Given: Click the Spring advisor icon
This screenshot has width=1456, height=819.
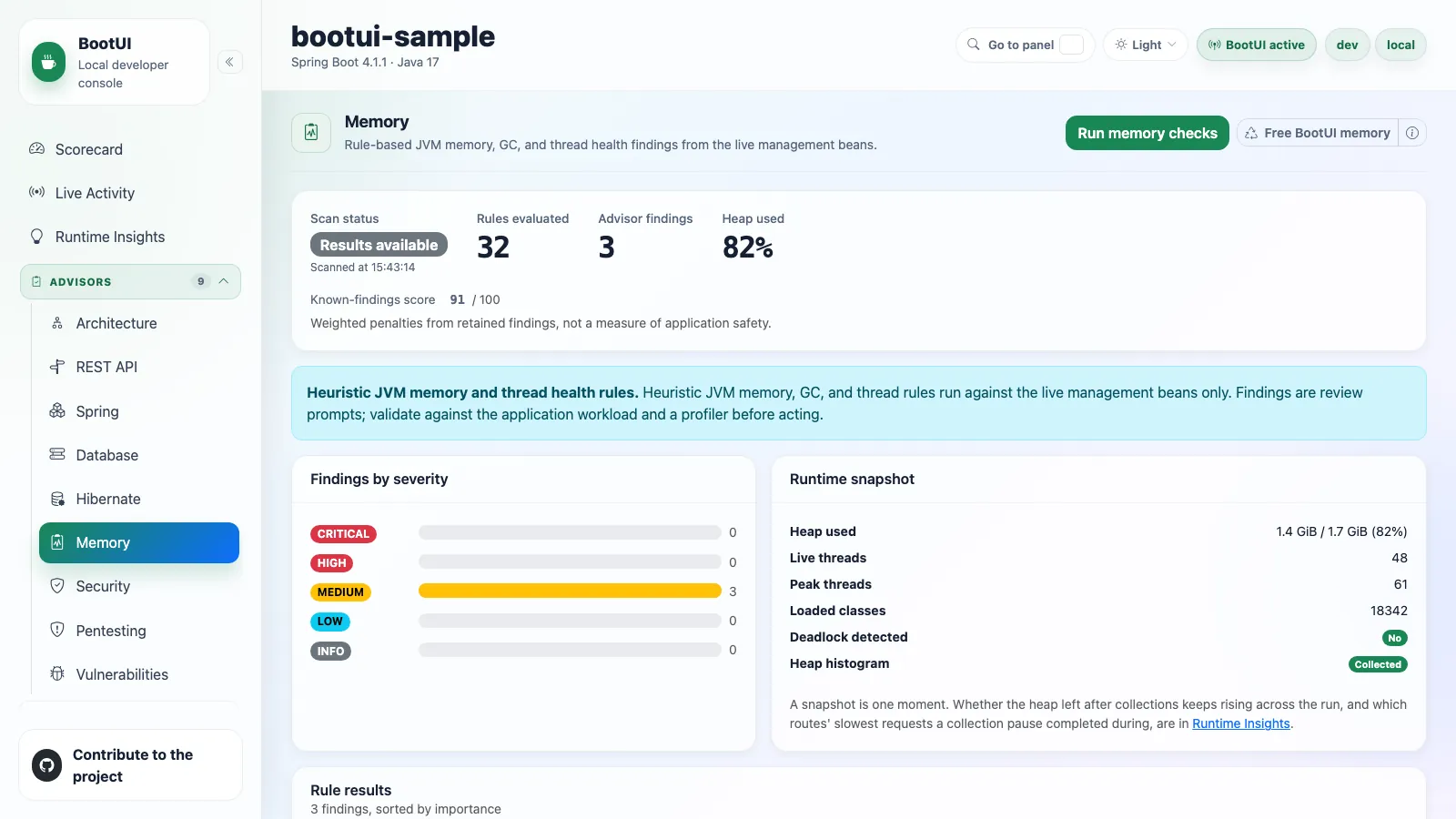Looking at the screenshot, I should coord(57,411).
